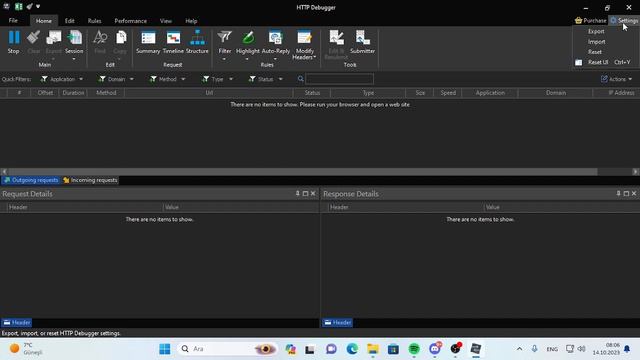Open Microsoft Edge from the taskbar
The height and width of the screenshot is (360, 640).
coord(352,349)
